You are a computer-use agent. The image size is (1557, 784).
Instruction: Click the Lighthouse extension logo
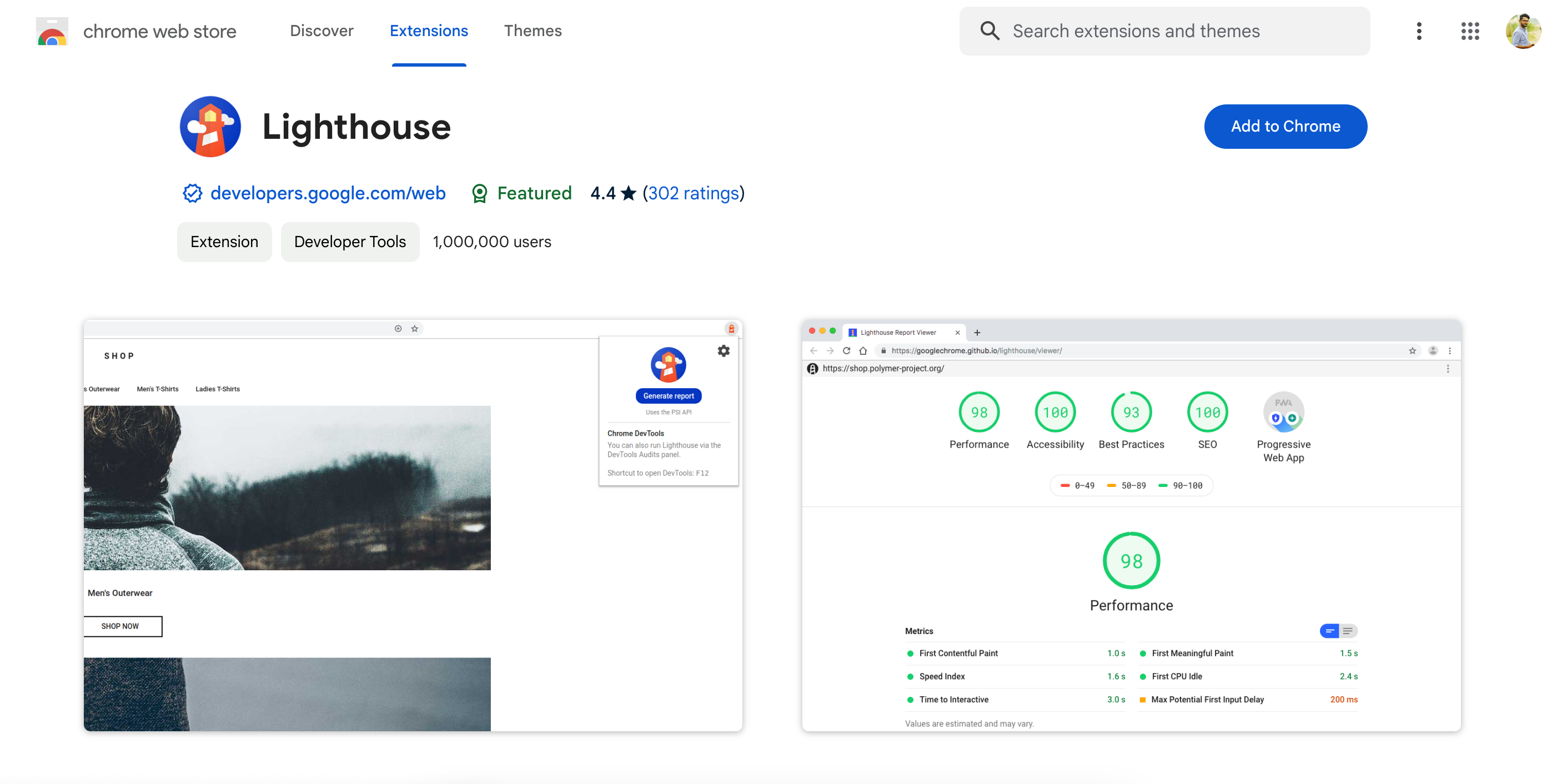point(210,127)
